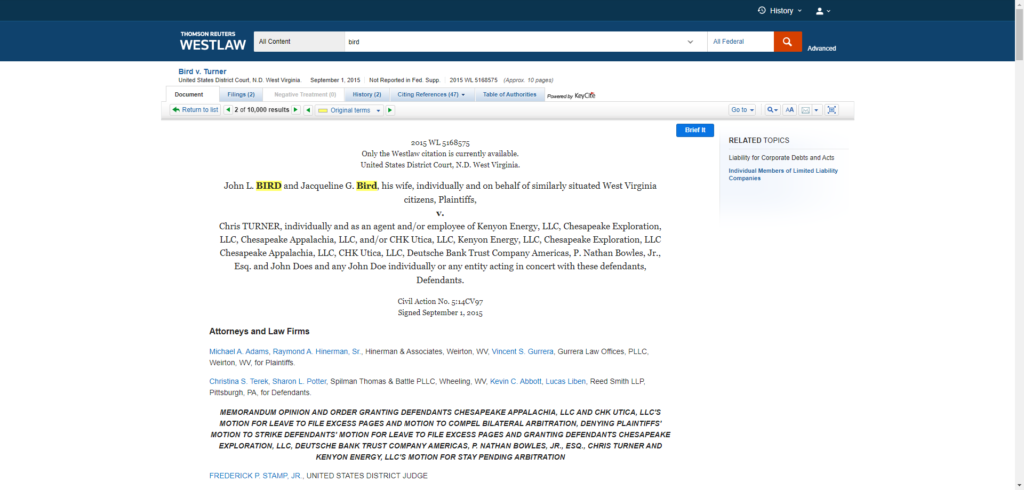Open the user profile menu
This screenshot has width=1024, height=490.
[823, 11]
